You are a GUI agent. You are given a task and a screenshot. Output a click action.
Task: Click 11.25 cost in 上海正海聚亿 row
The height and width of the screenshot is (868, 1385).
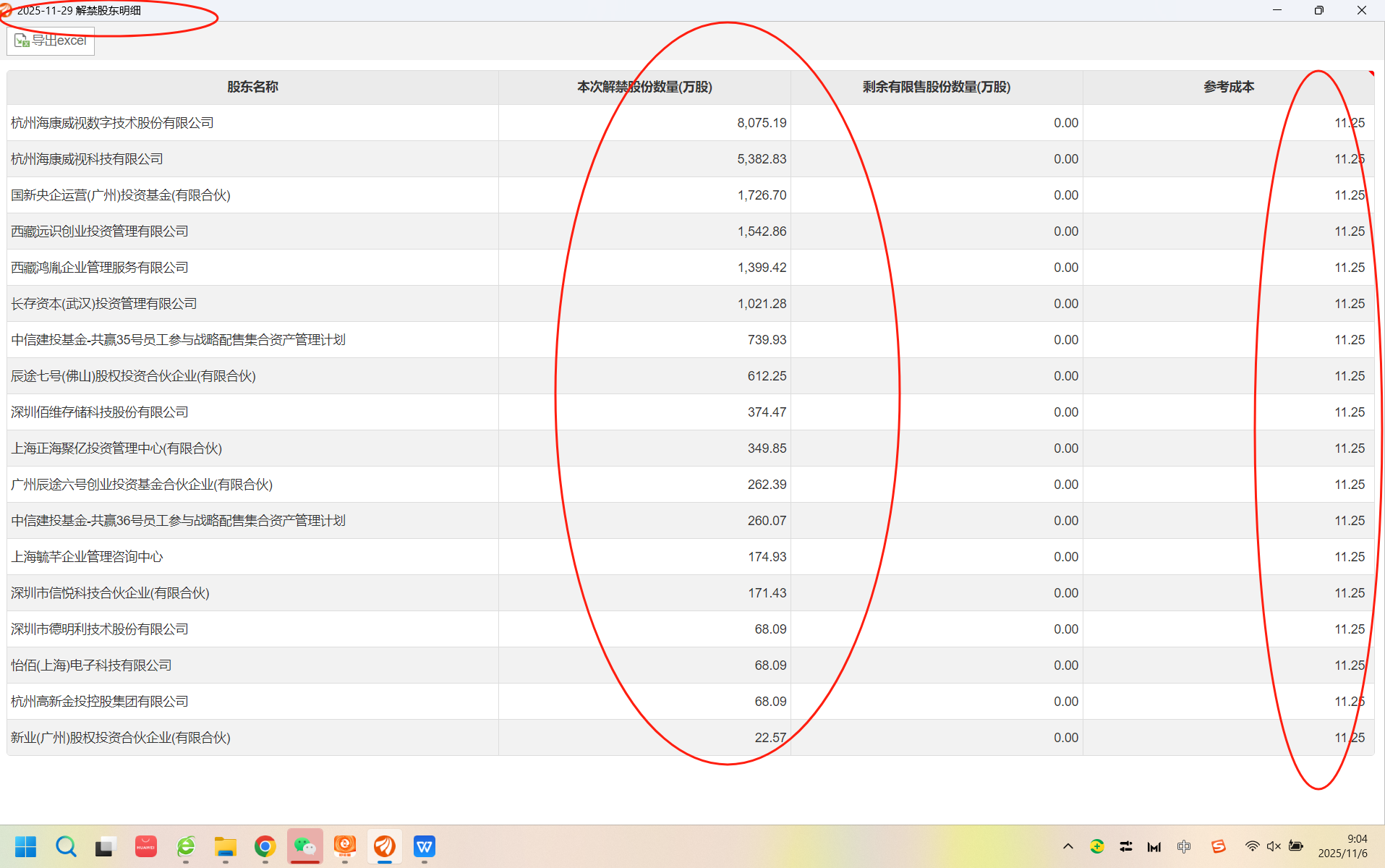coord(1350,448)
